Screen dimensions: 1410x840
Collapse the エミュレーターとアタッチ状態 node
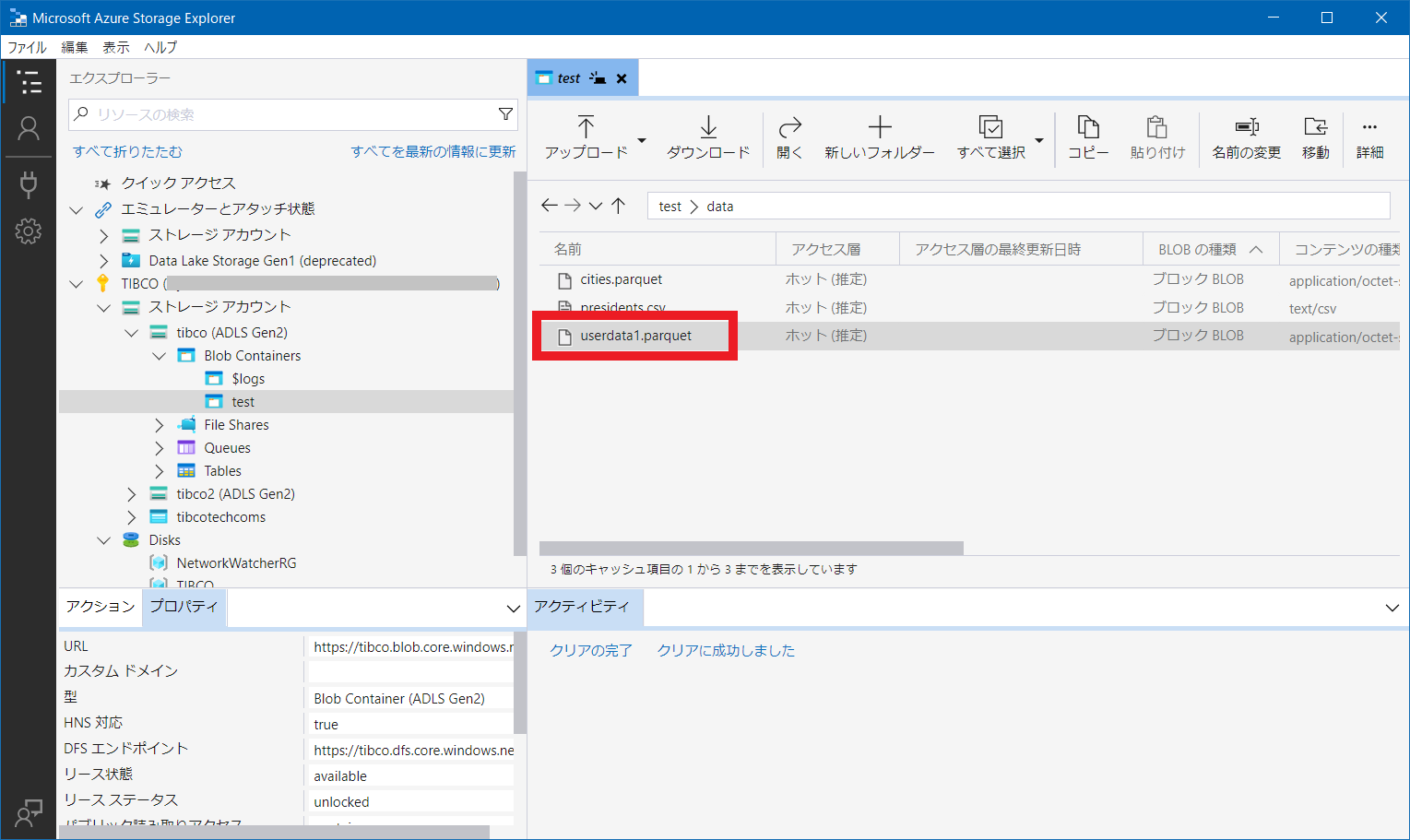point(77,209)
